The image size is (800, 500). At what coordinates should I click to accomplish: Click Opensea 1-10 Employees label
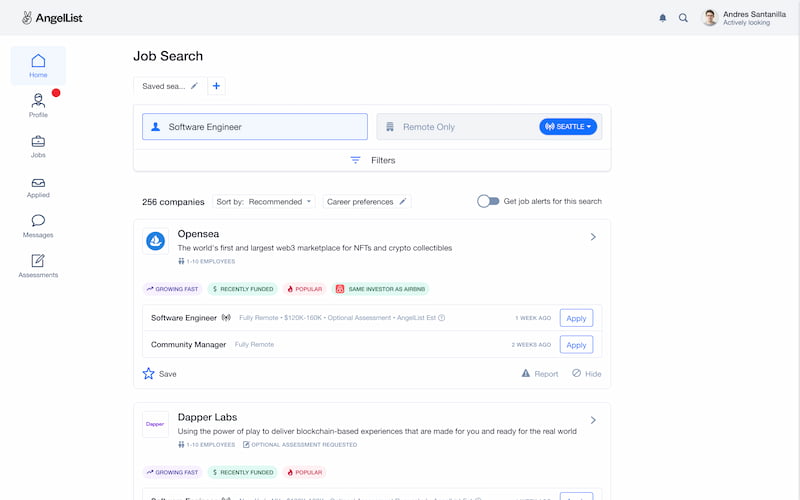(207, 261)
